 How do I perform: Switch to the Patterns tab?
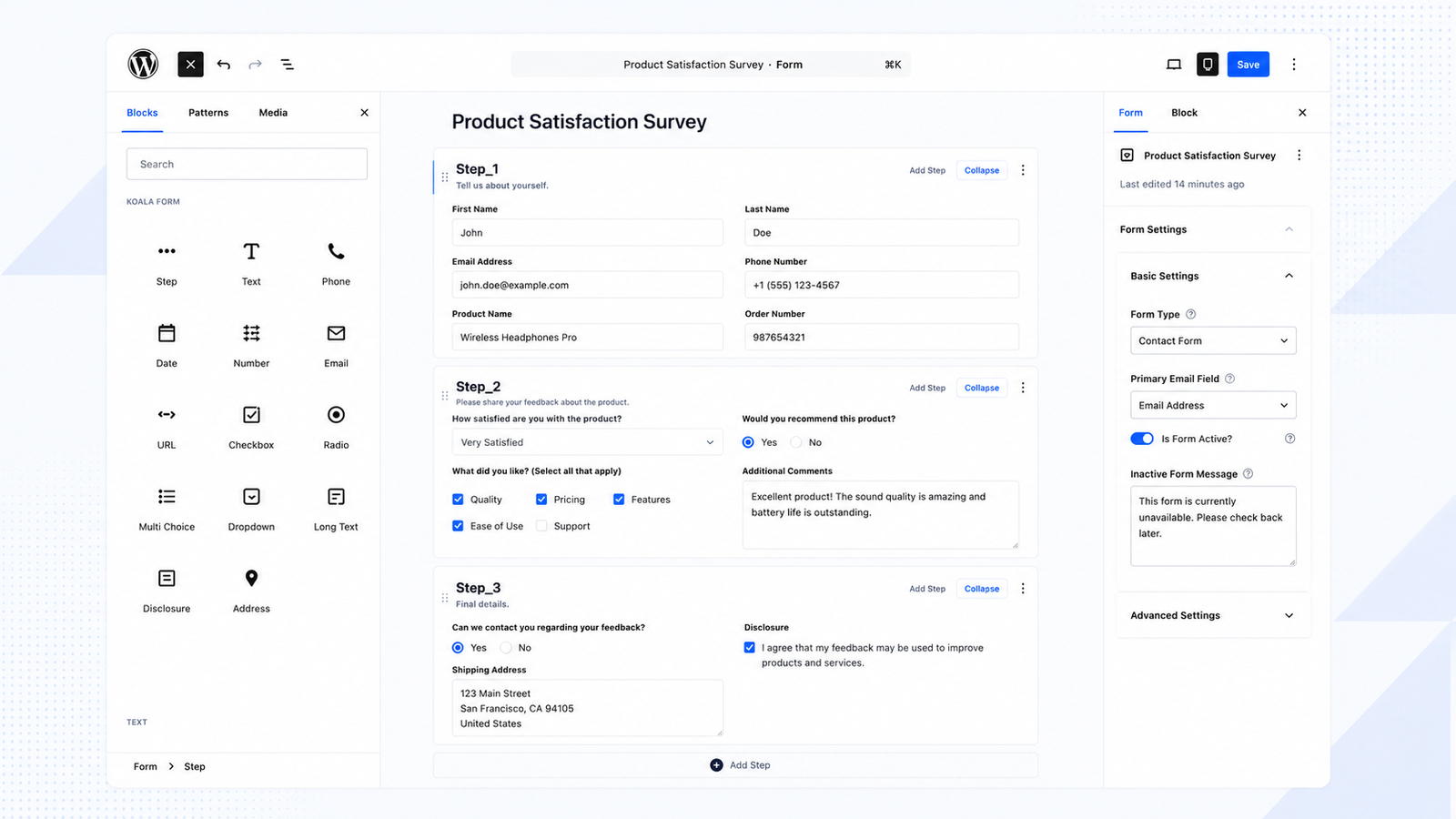pos(208,113)
